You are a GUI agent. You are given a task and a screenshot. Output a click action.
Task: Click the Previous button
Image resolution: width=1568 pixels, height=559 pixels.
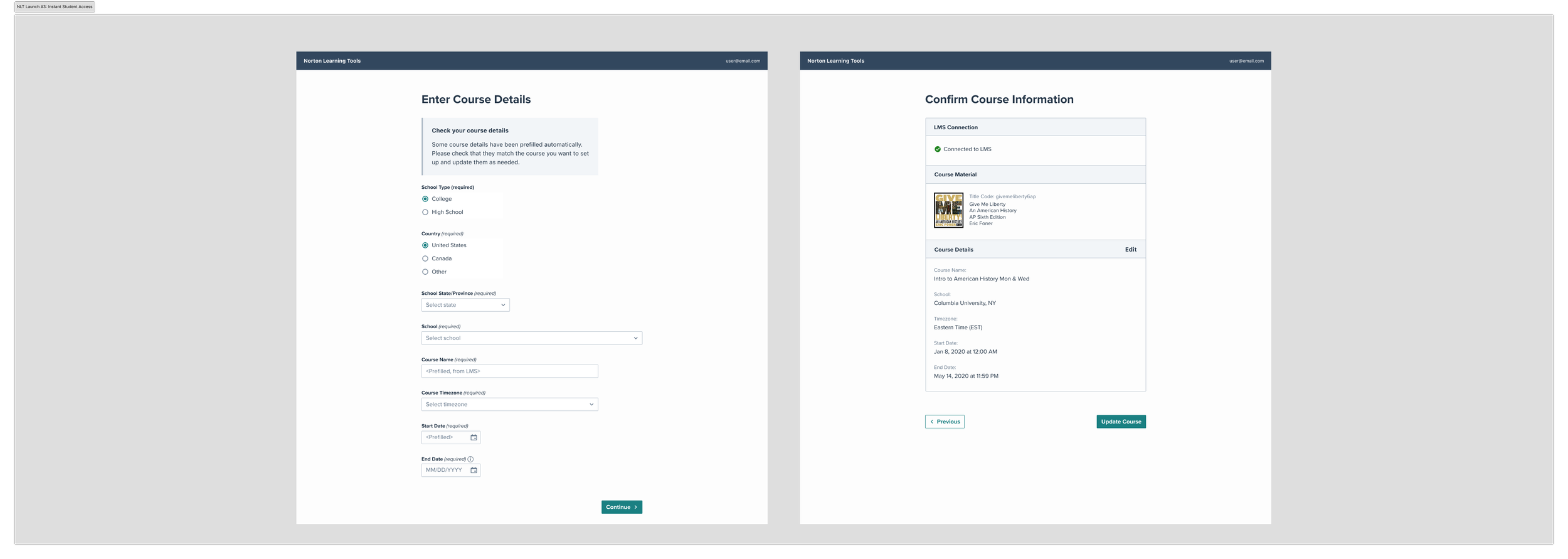pos(945,422)
